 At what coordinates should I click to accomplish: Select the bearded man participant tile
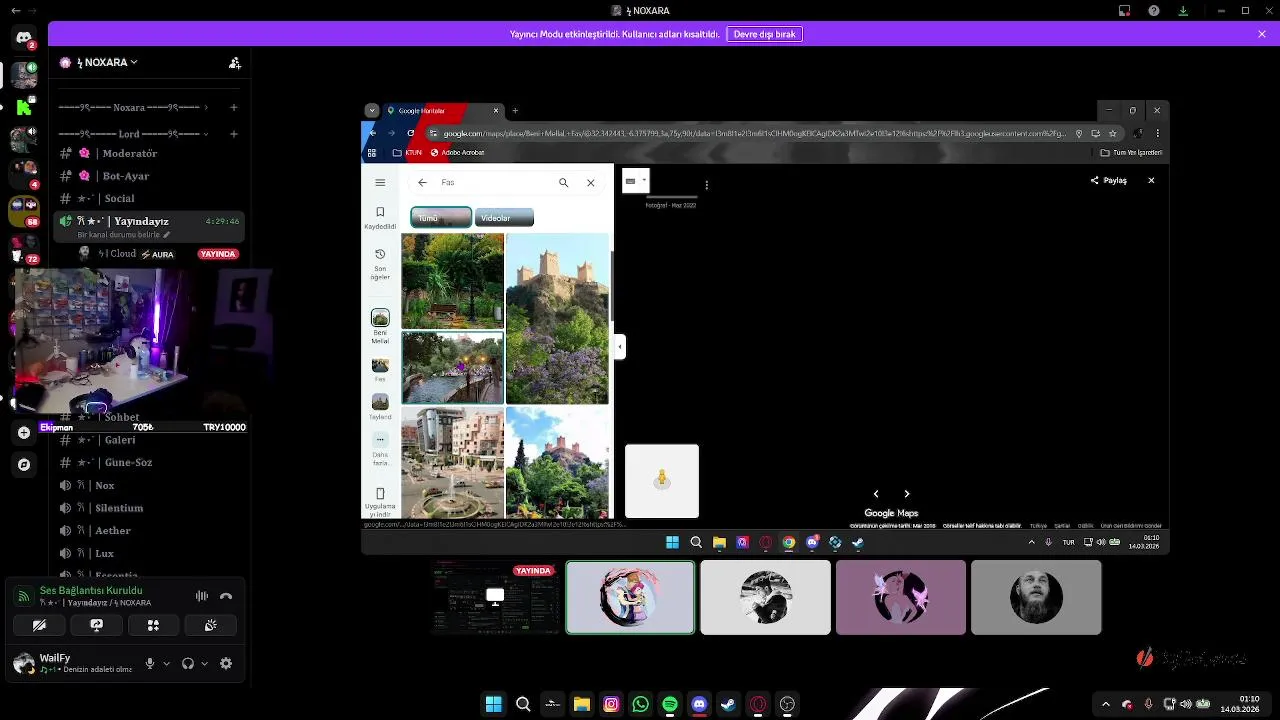[x=1036, y=597]
